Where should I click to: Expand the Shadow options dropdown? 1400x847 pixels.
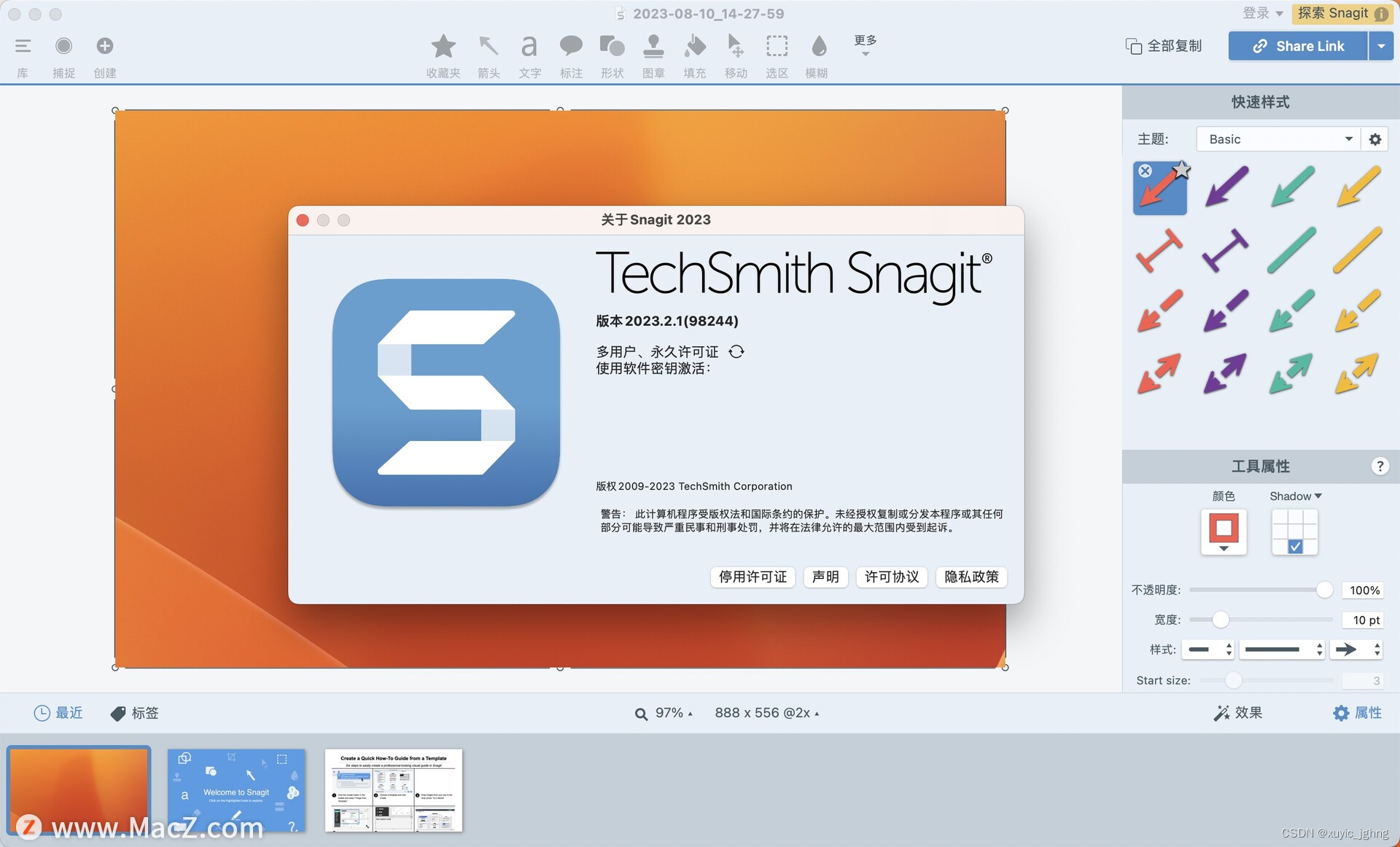coord(1318,496)
